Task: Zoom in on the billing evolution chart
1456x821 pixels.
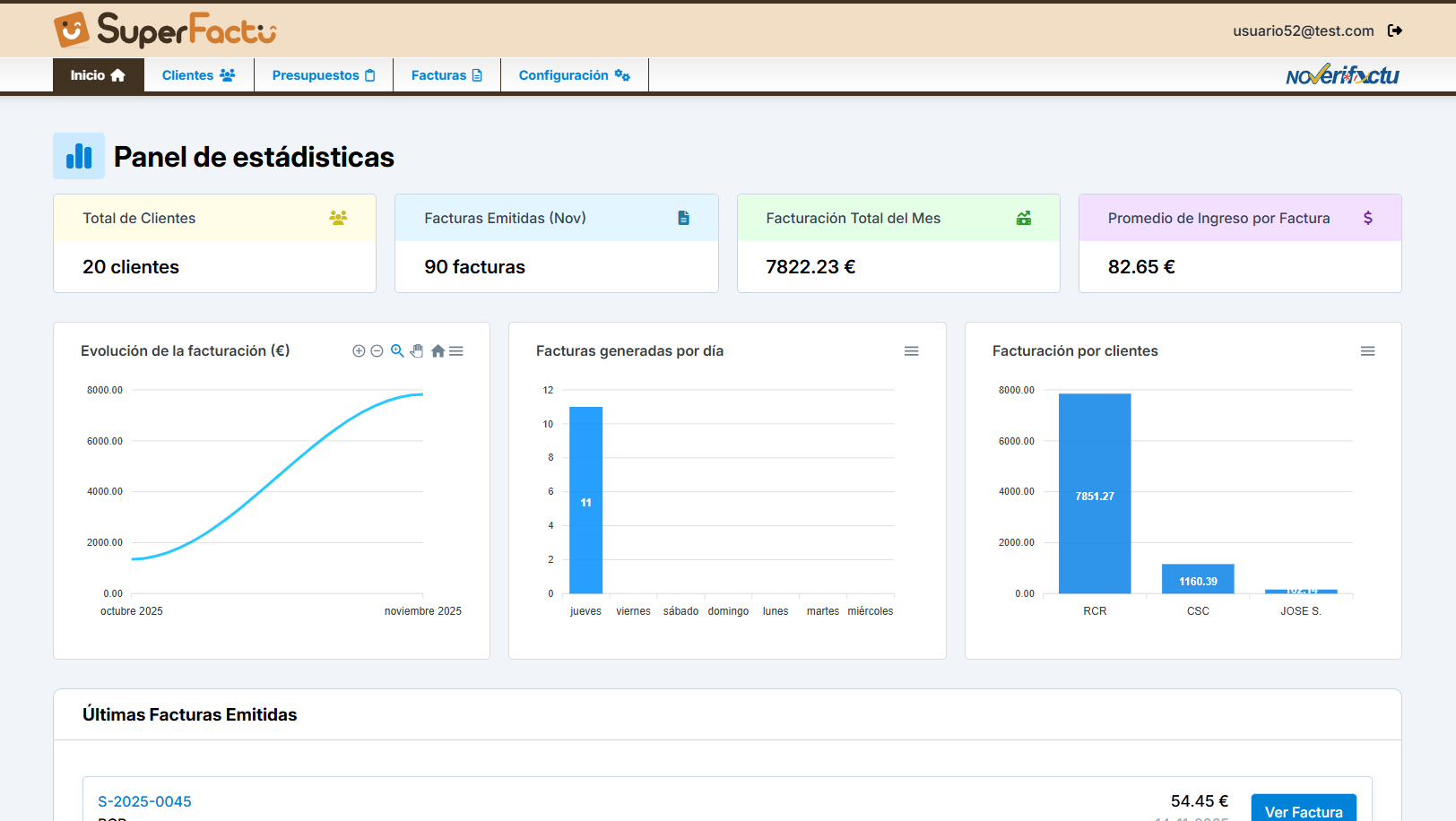Action: [x=359, y=351]
